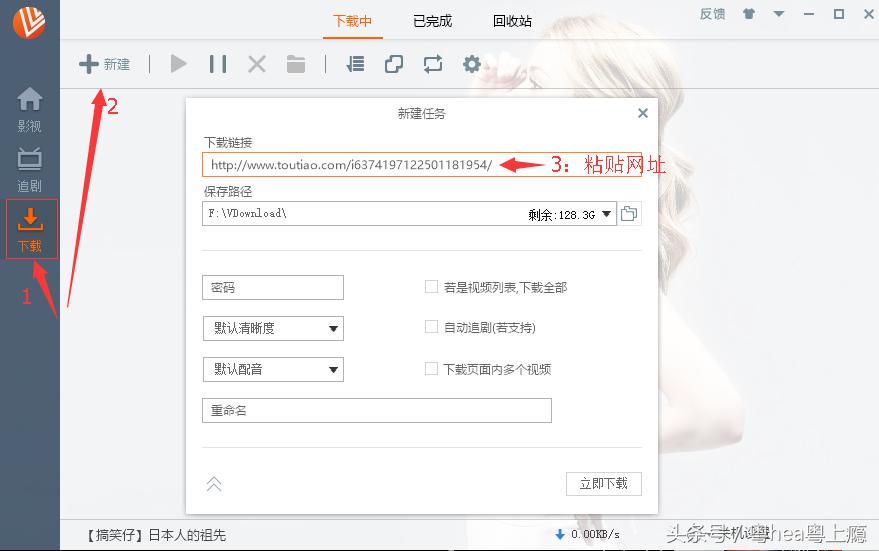Open the 默认清晰度 dropdown
Screen dimensions: 879x551
click(273, 328)
